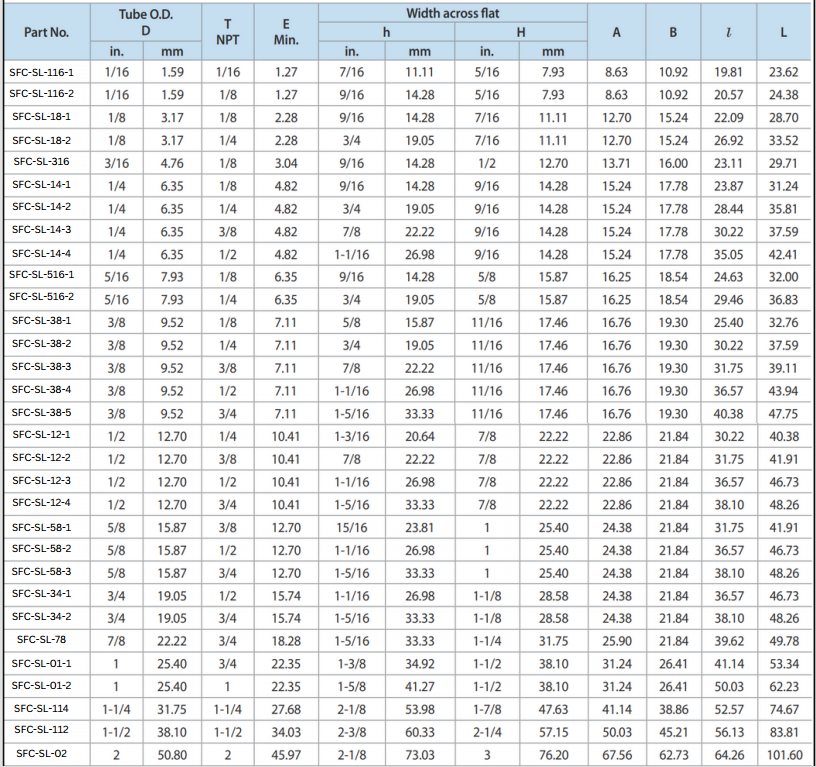
Task: Click part number SFC-SL-116-1
Action: tap(46, 72)
